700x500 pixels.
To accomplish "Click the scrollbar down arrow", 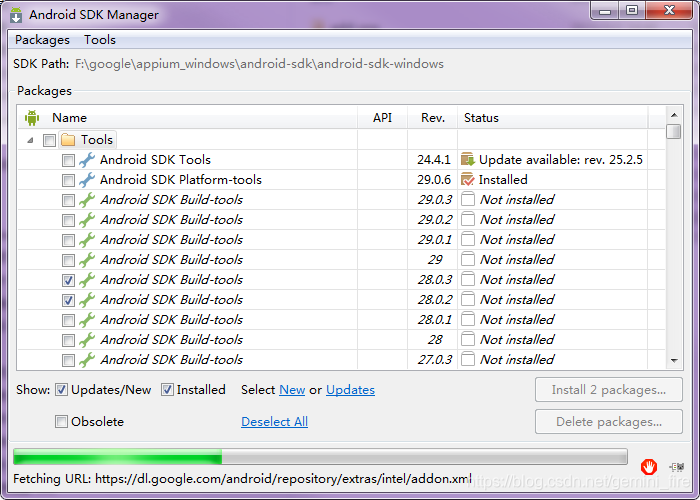I will [x=674, y=361].
